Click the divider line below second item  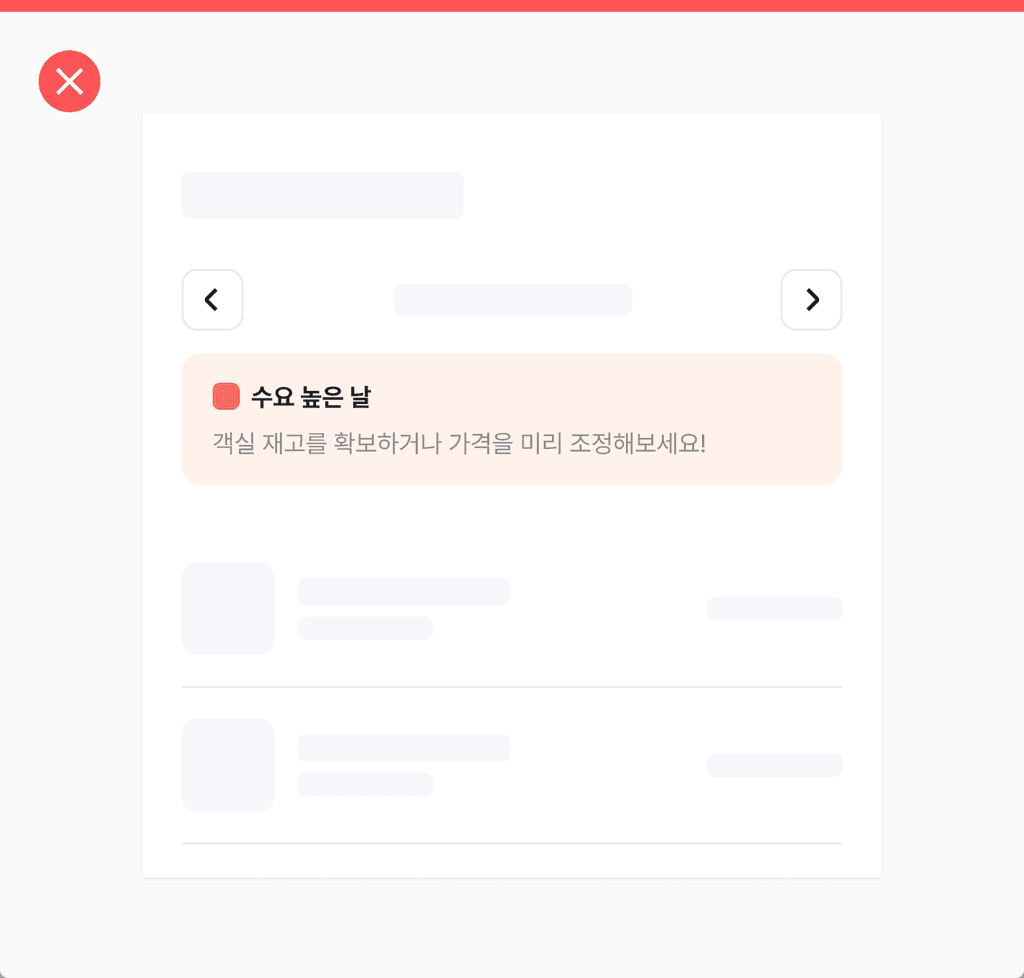click(x=512, y=844)
